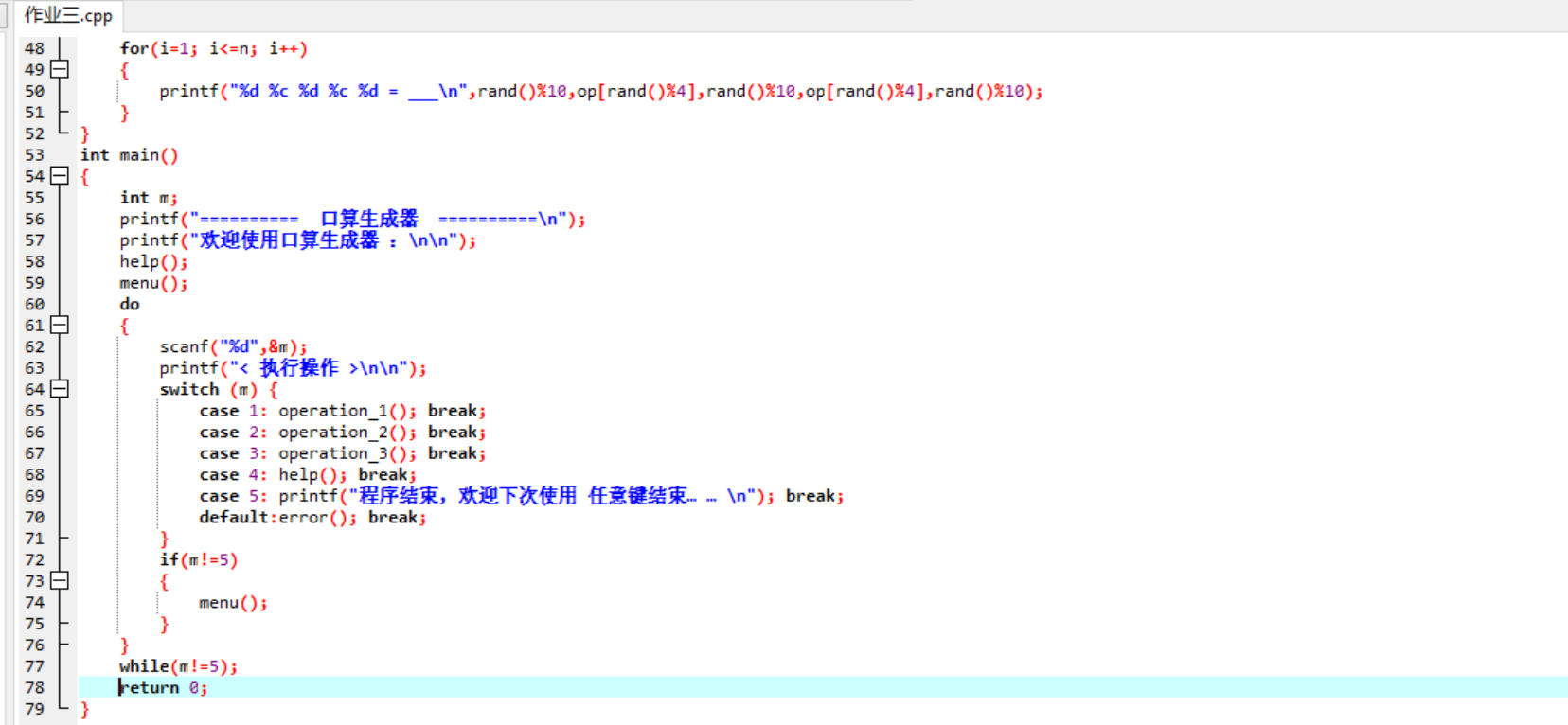Click line number 79 in the gutter
1568x725 pixels.
pos(34,709)
